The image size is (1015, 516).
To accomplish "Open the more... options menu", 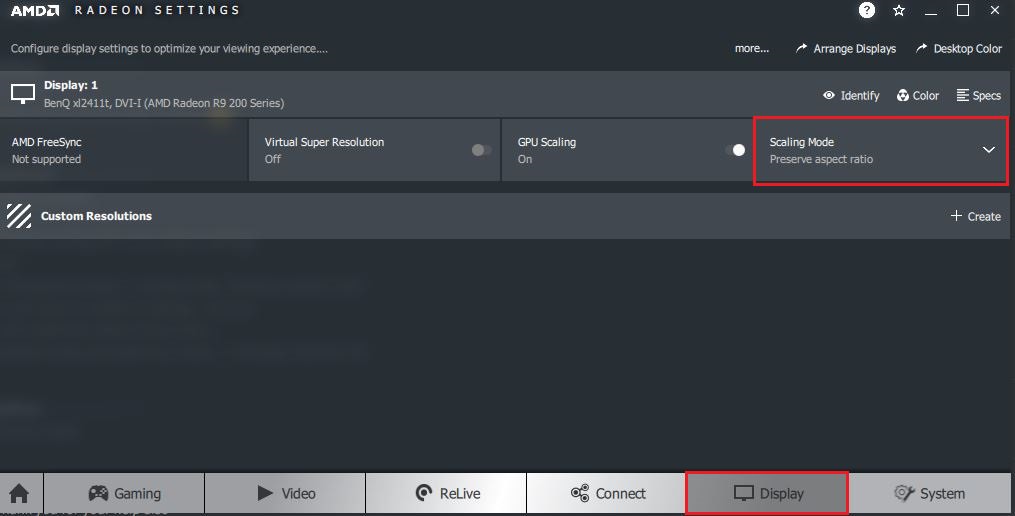I will pos(751,48).
